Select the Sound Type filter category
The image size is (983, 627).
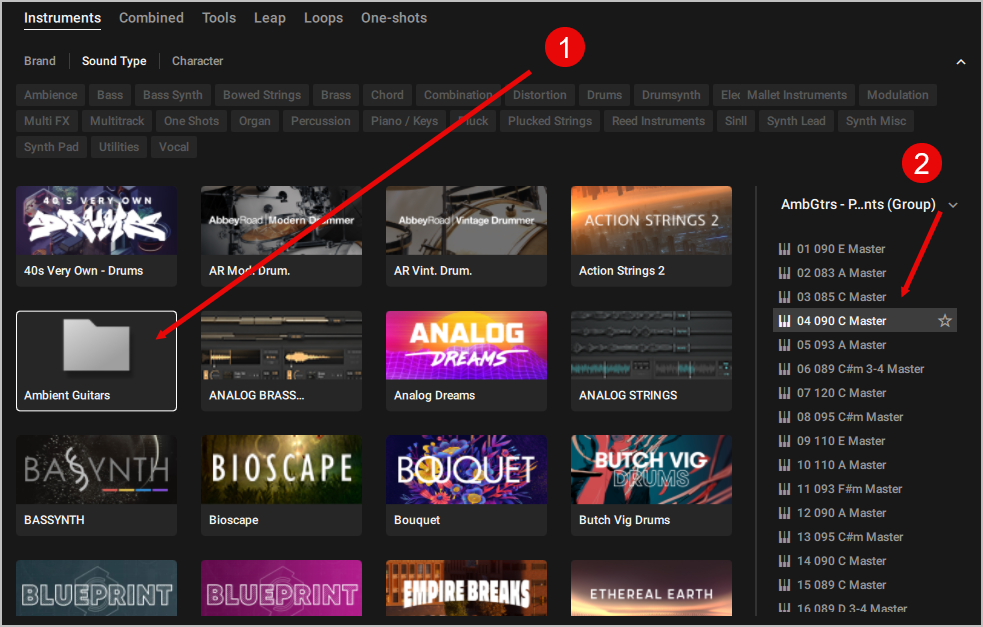(114, 61)
